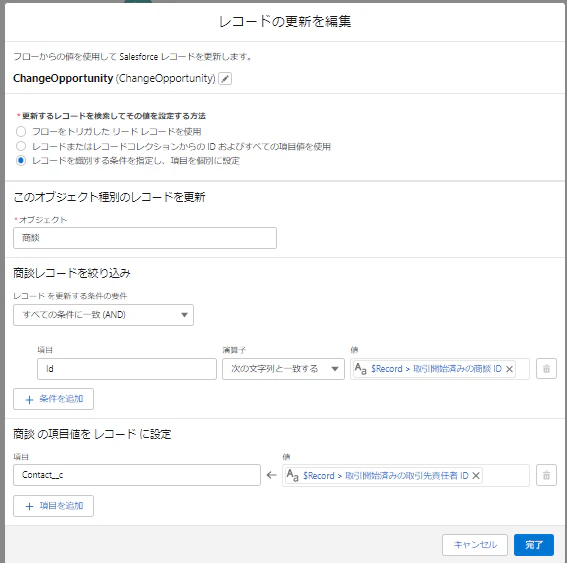Click the オブジェクト field showing 商談
The width and height of the screenshot is (567, 563).
pyautogui.click(x=145, y=238)
